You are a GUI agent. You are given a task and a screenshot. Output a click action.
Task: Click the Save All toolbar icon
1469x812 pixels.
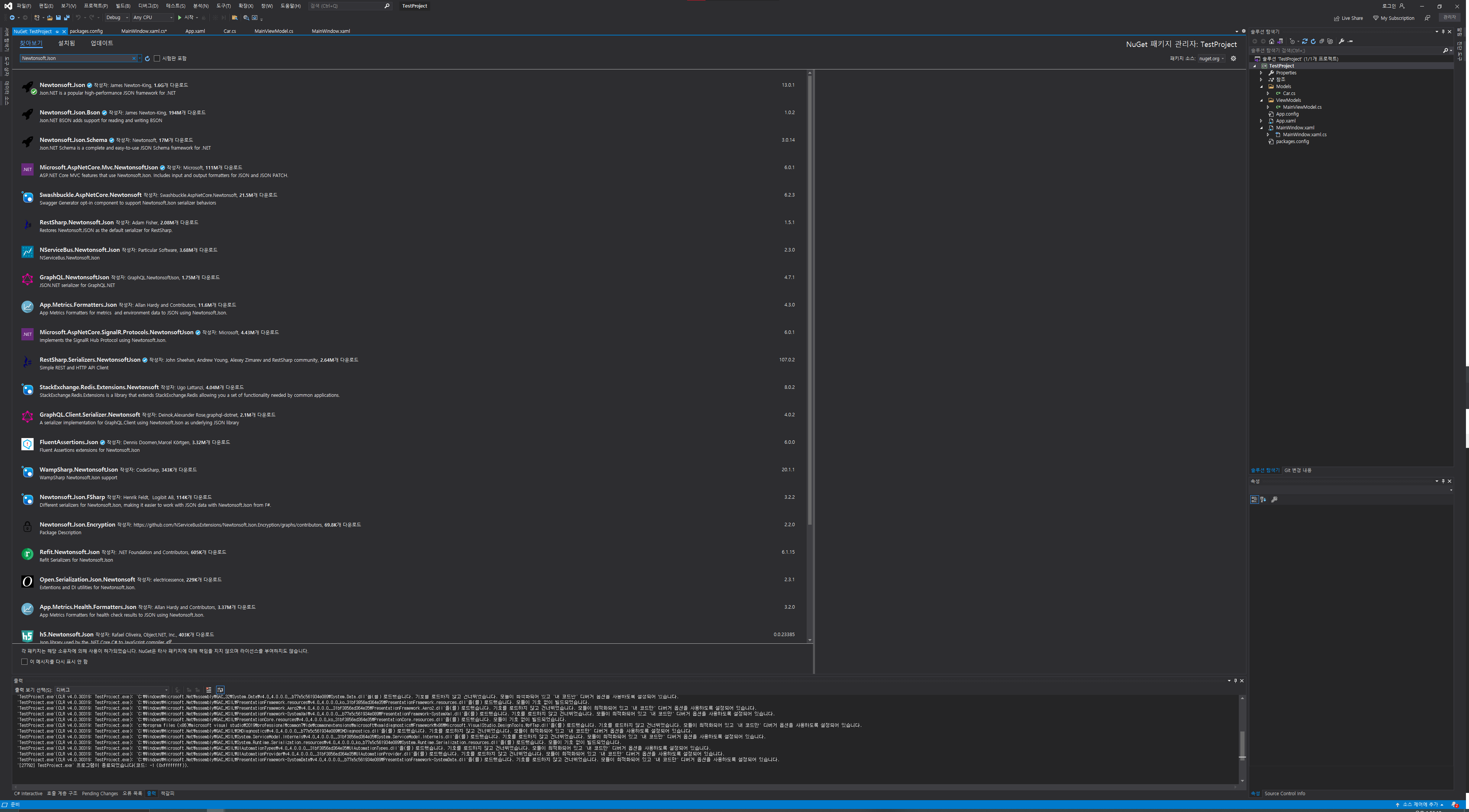click(67, 18)
